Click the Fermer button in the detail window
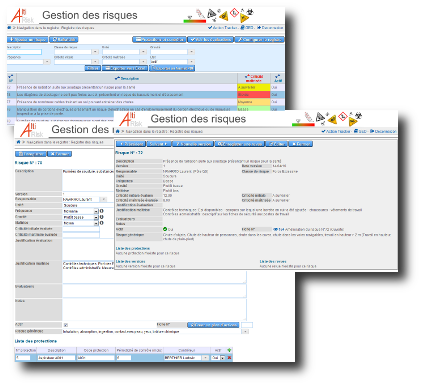This screenshot has width=421, height=385. (x=300, y=144)
